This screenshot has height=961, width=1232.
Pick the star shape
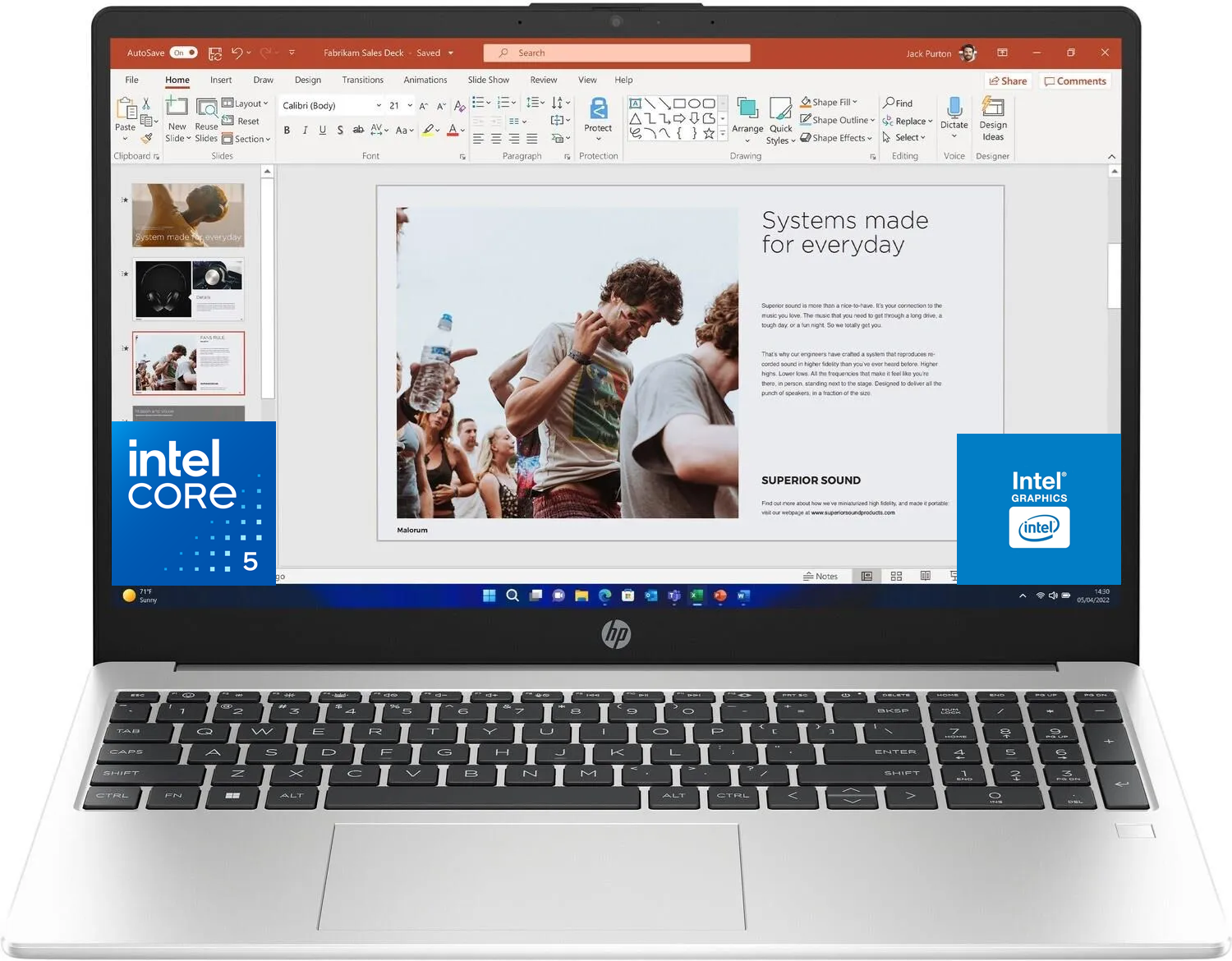pyautogui.click(x=709, y=133)
